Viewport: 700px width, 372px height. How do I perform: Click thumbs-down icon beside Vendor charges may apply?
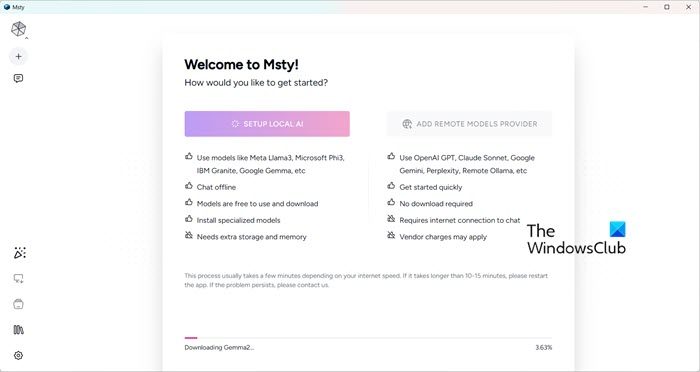point(391,235)
